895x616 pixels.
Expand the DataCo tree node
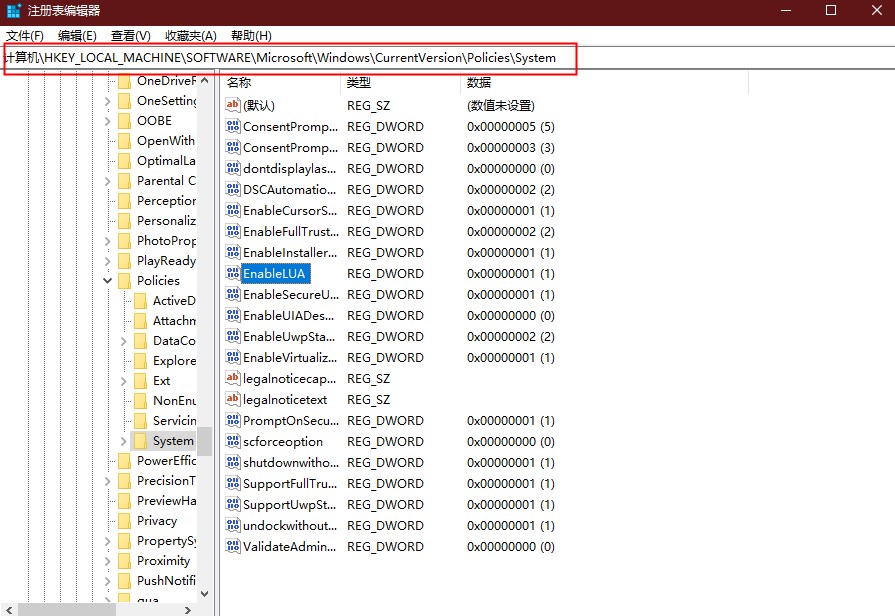click(x=123, y=341)
